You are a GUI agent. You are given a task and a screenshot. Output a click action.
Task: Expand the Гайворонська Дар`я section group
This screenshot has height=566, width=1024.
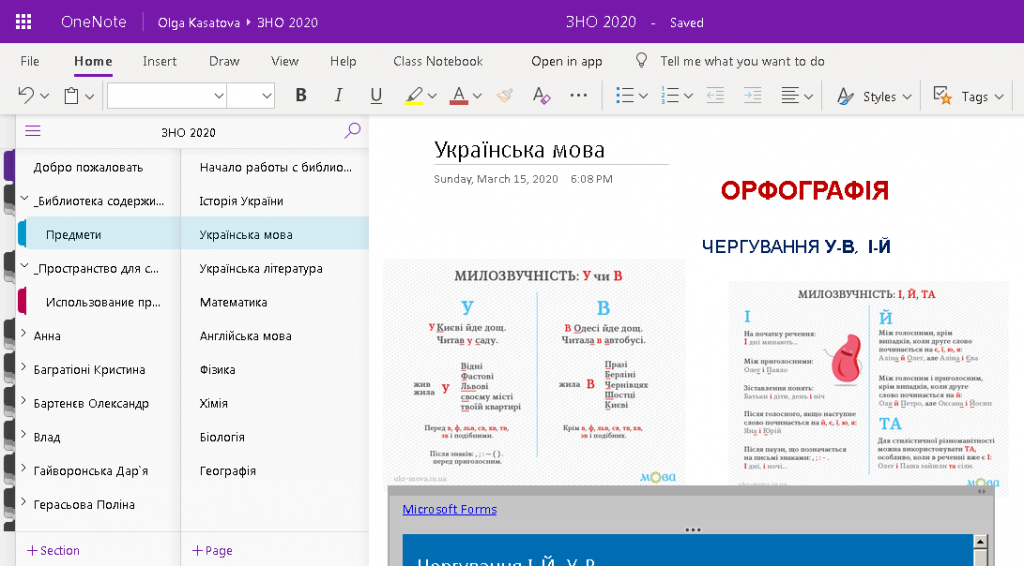(x=24, y=469)
